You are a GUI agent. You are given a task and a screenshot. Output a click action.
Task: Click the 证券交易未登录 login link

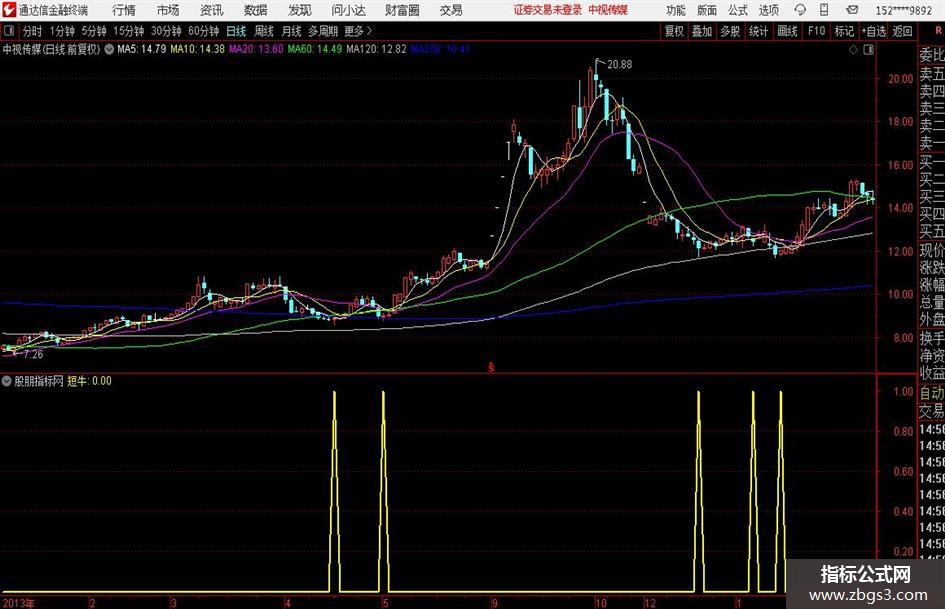click(548, 10)
